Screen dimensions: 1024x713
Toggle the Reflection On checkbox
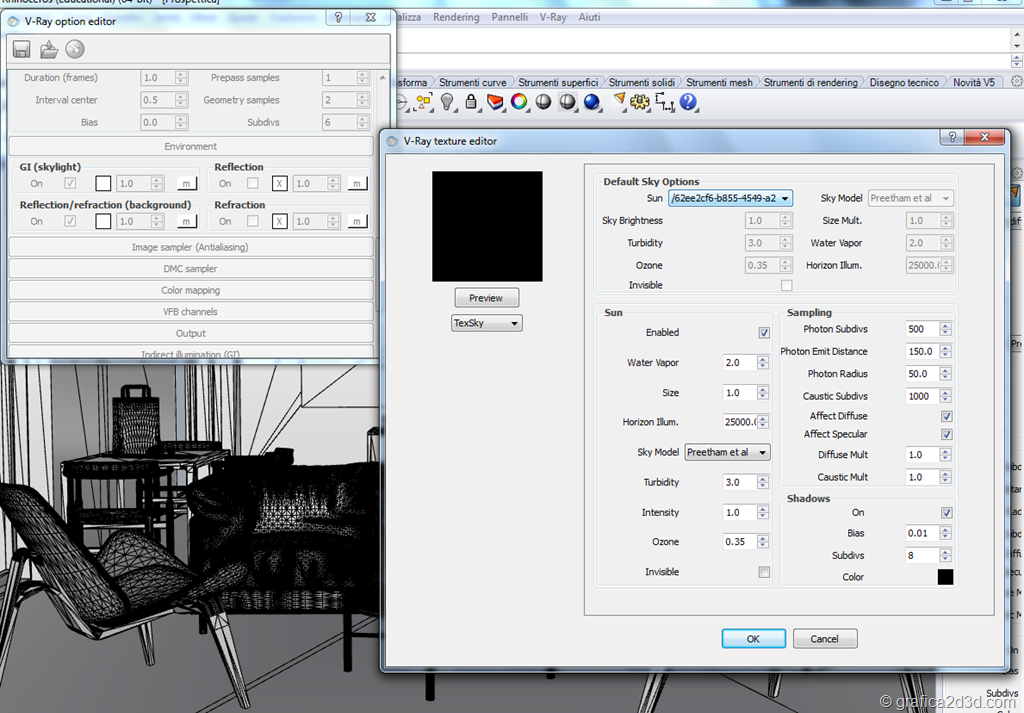click(253, 183)
